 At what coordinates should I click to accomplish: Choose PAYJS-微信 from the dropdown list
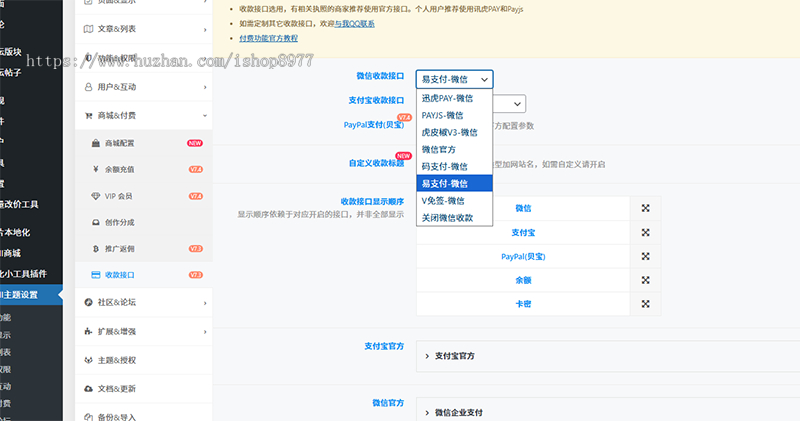coord(454,115)
